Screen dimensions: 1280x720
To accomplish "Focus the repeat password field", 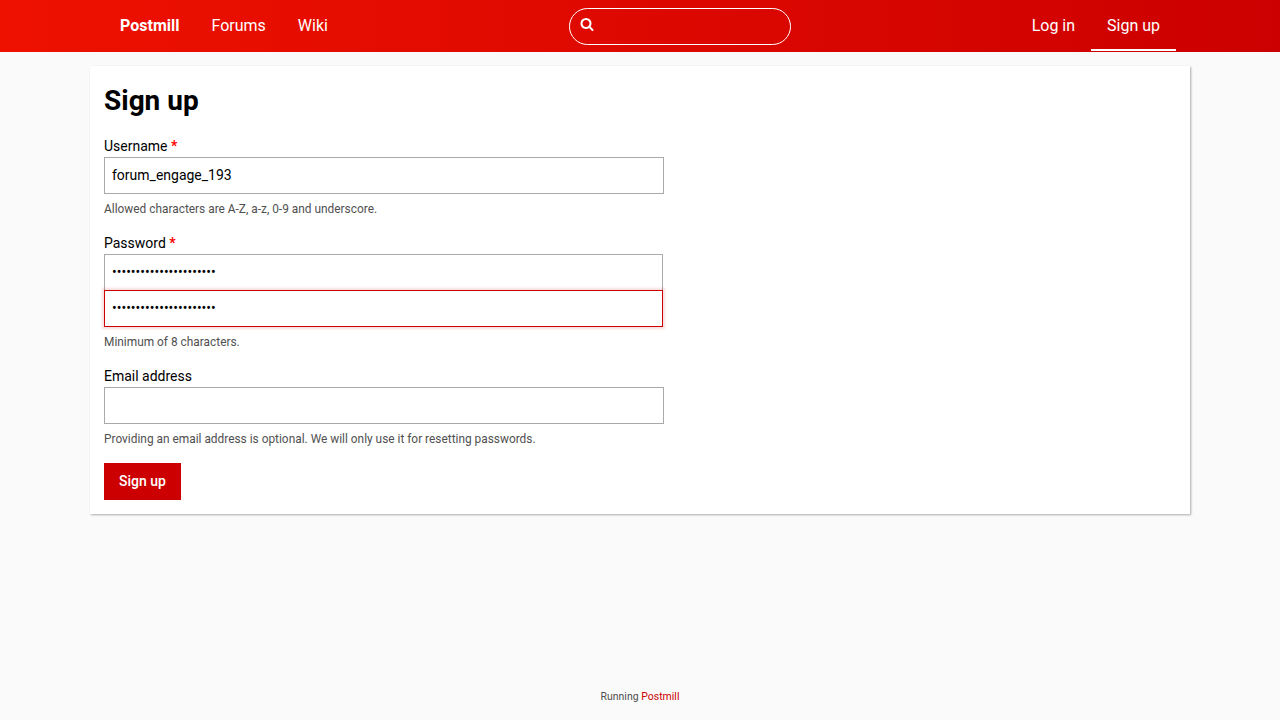I will point(384,308).
